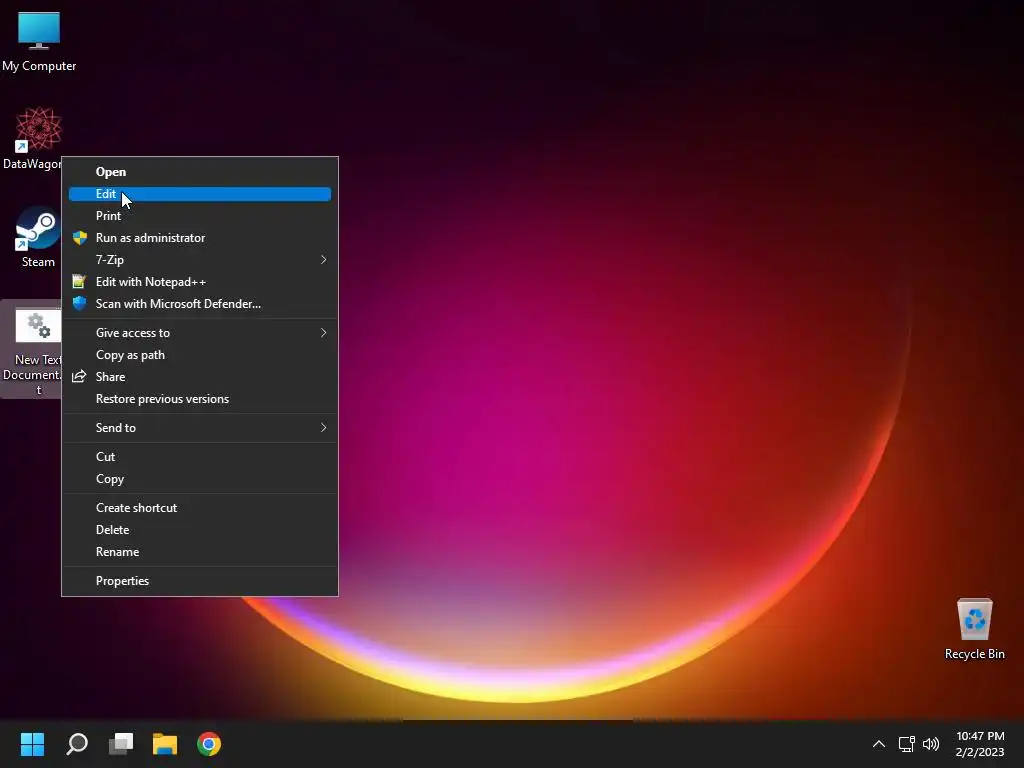This screenshot has height=768, width=1024.
Task: Expand the Send to submenu
Action: [200, 428]
